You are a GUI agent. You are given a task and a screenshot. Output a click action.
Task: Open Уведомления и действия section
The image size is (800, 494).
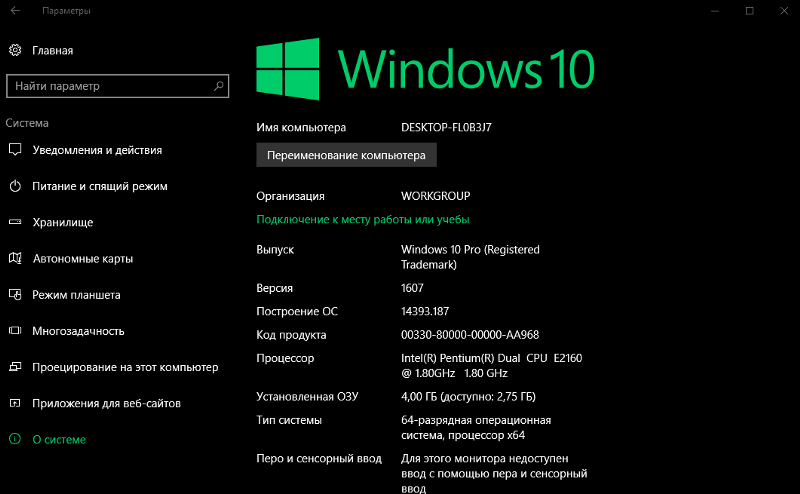[x=97, y=150]
